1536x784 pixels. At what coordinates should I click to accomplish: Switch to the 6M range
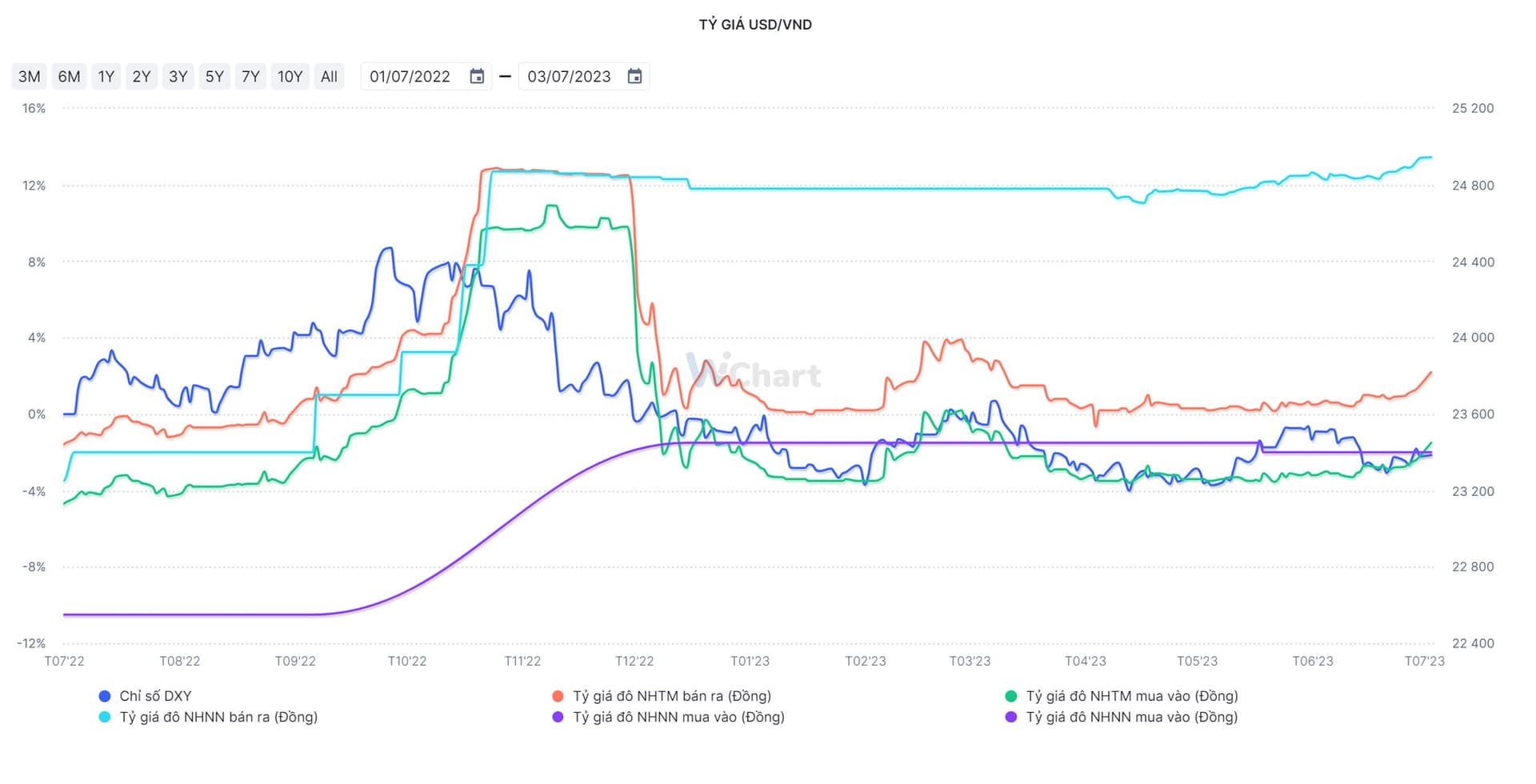pos(69,77)
